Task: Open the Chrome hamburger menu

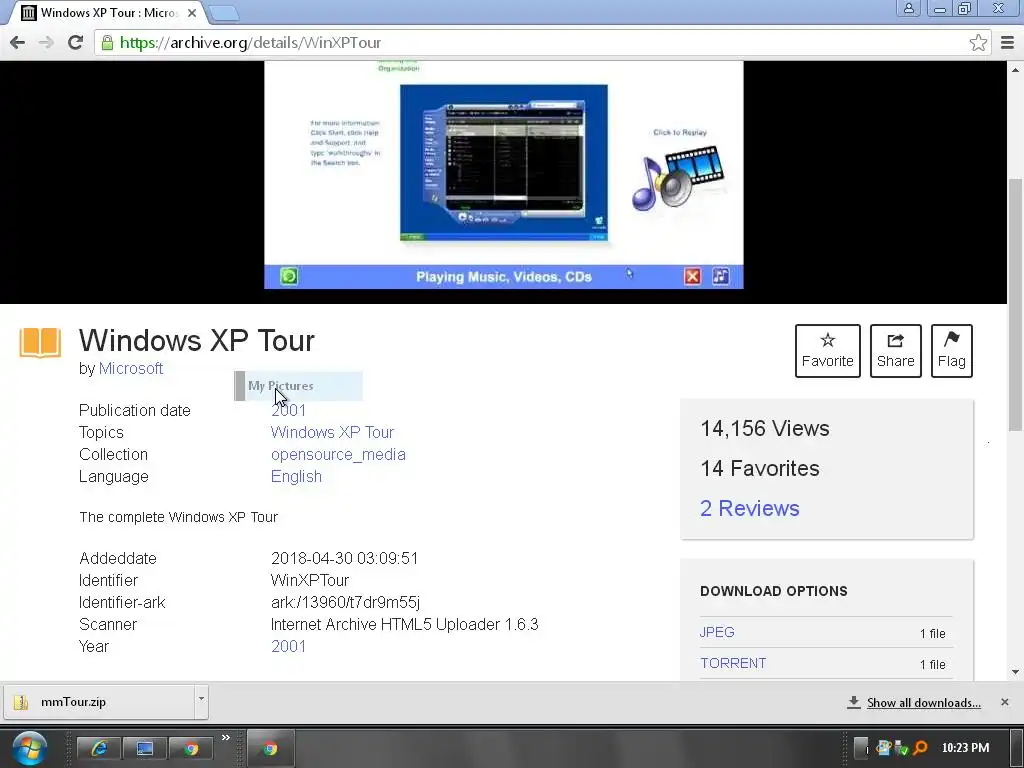Action: [1008, 43]
